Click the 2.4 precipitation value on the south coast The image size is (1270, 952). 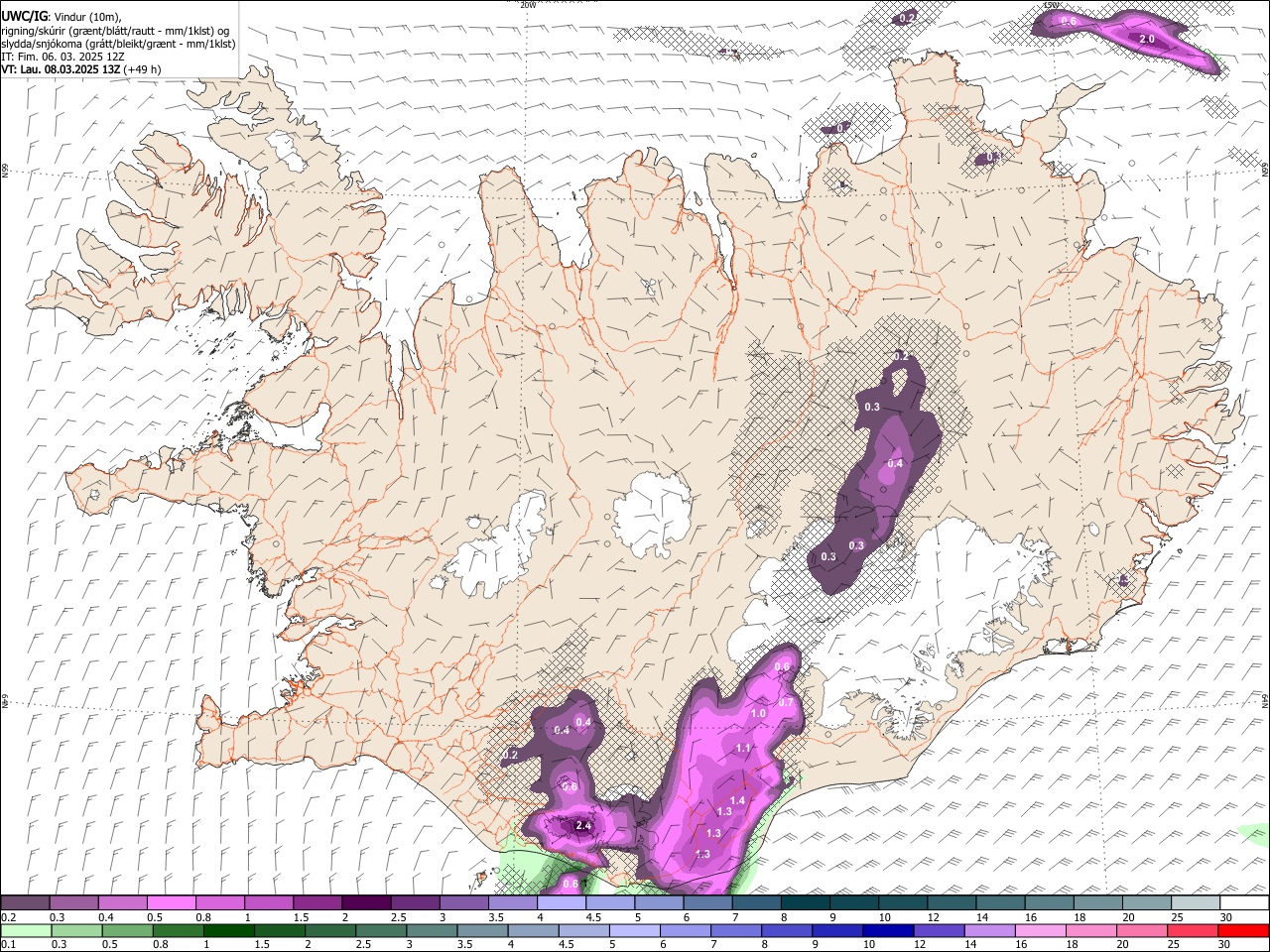(x=583, y=825)
